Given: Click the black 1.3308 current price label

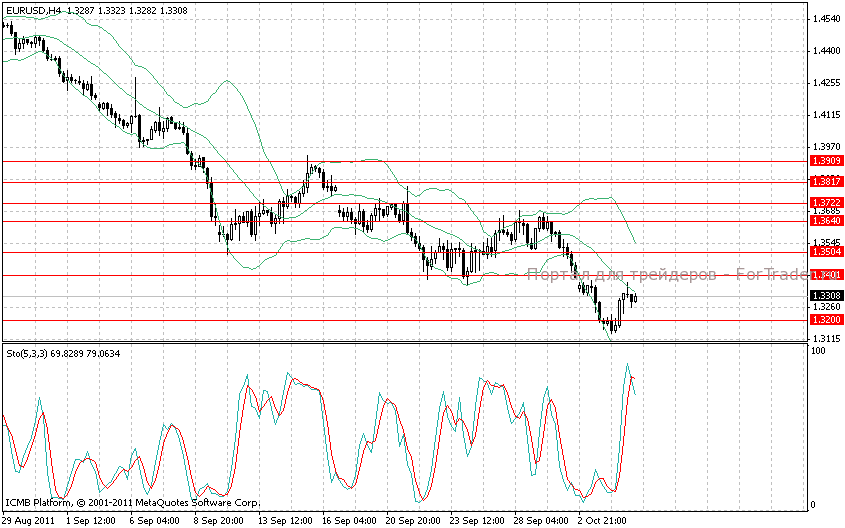Looking at the screenshot, I should click(825, 296).
